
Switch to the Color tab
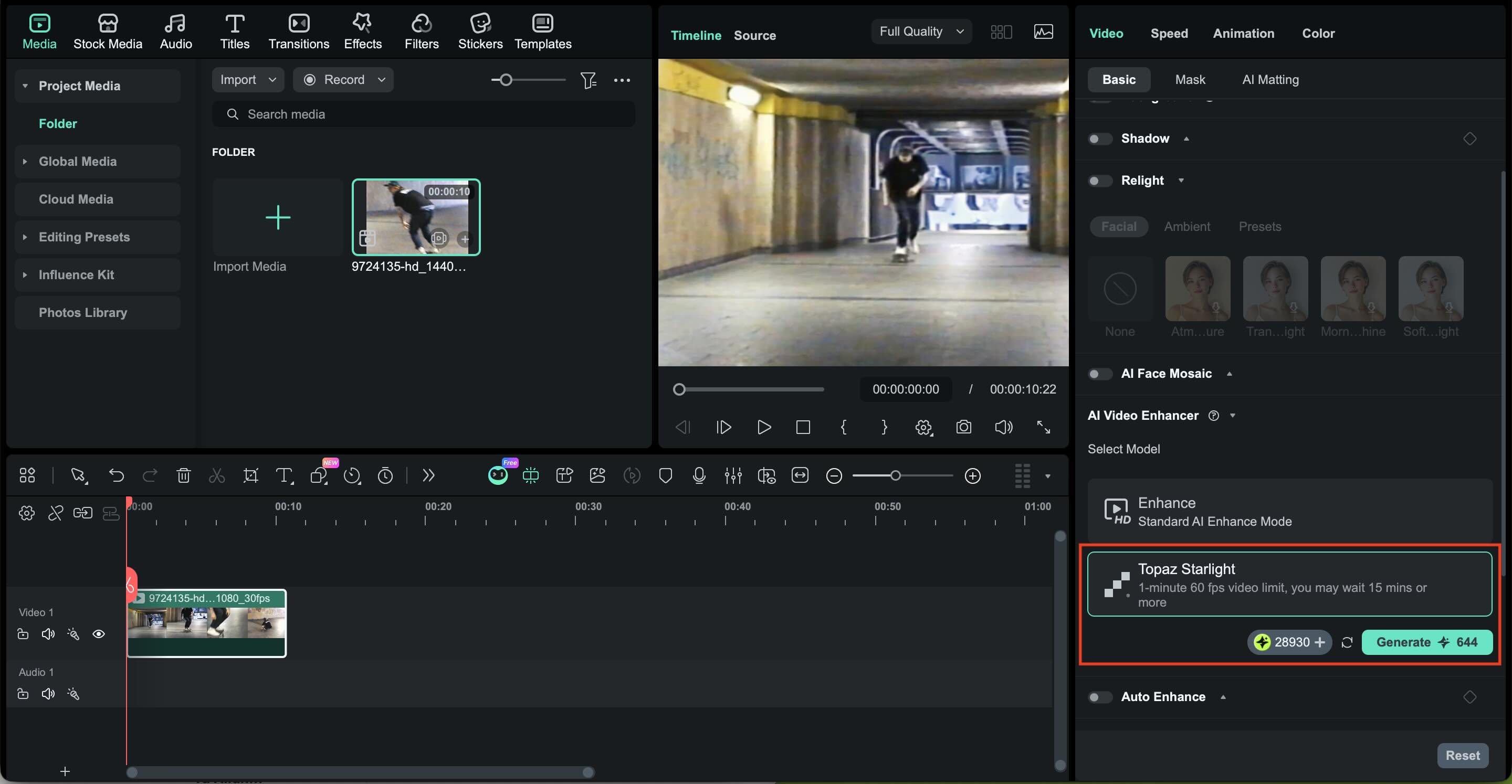coord(1318,34)
